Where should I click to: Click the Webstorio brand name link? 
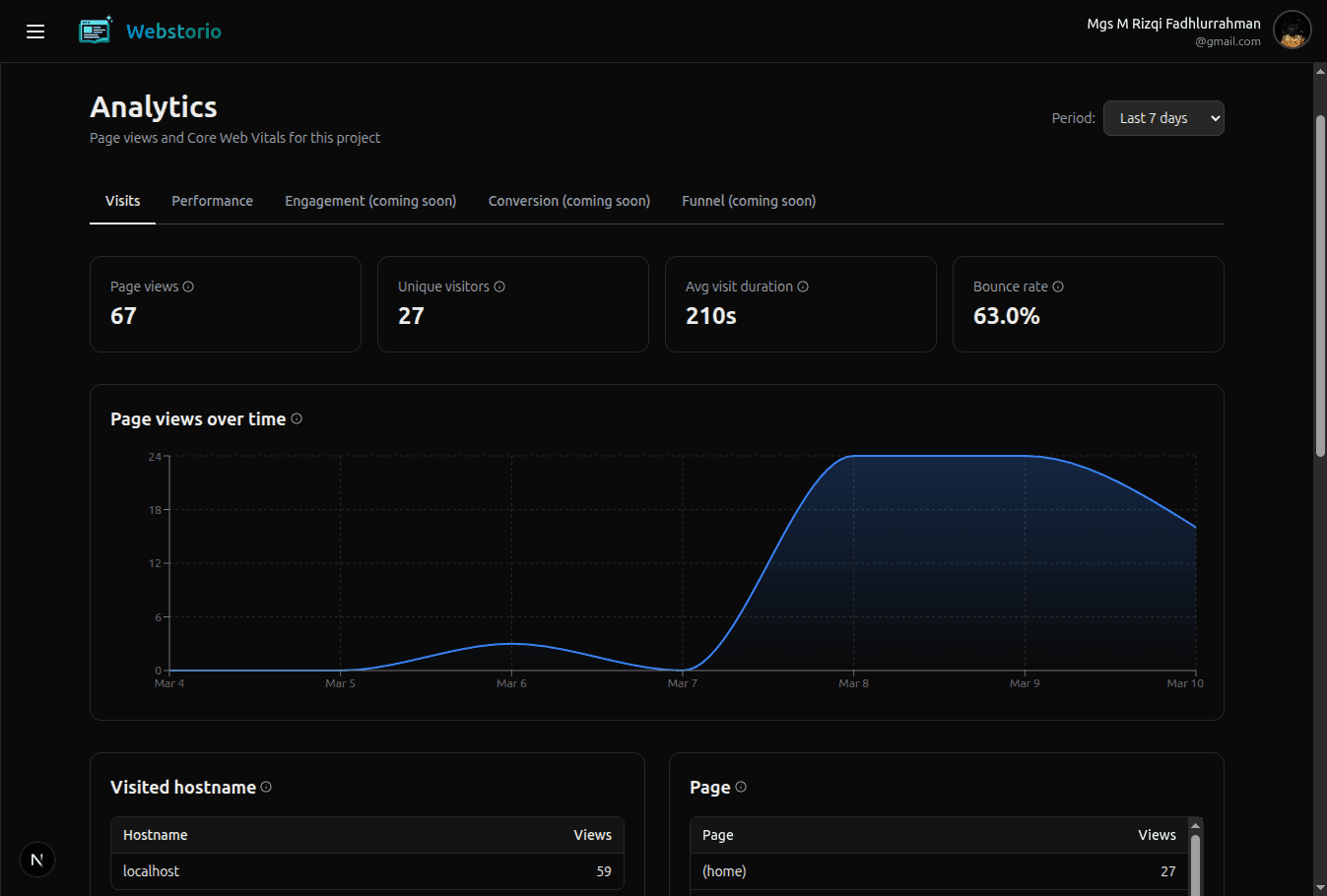click(x=173, y=32)
